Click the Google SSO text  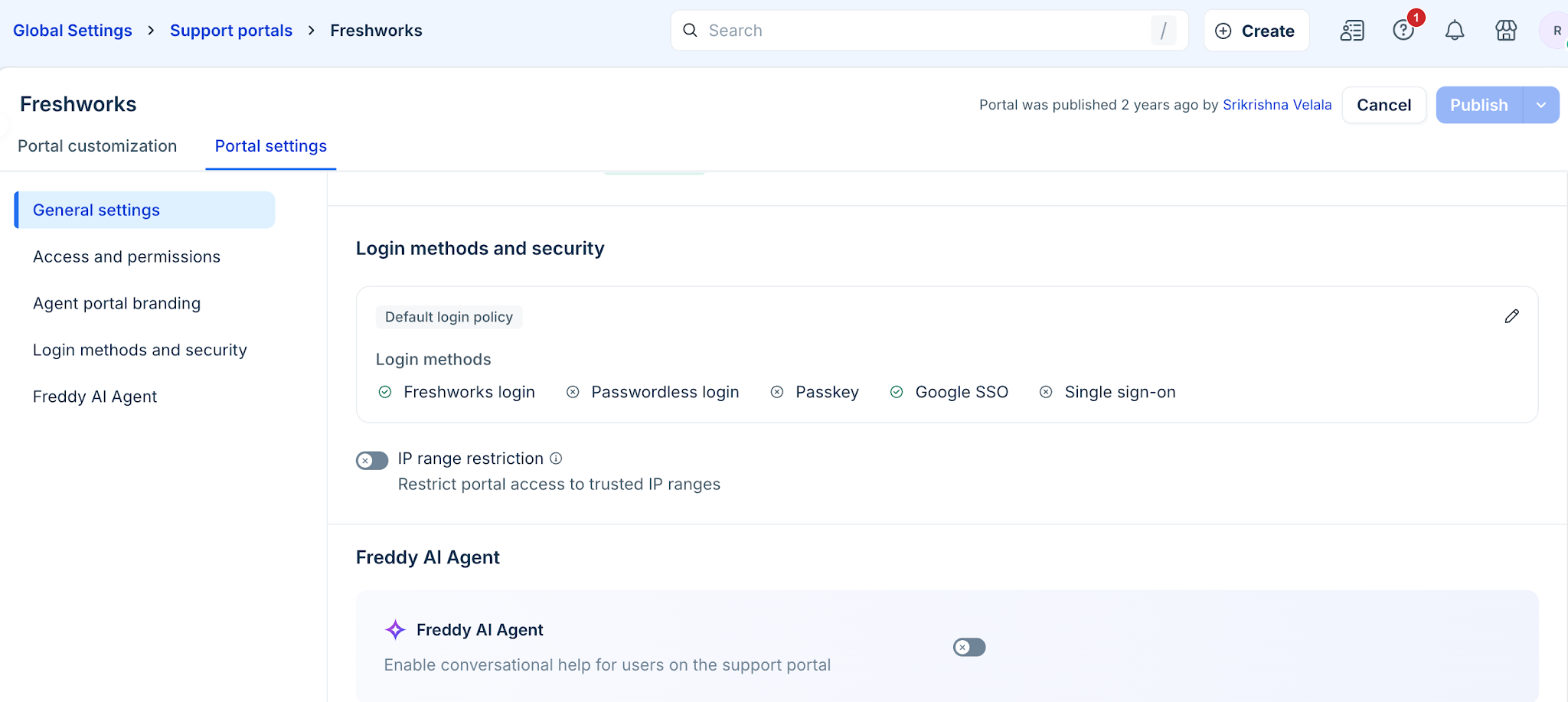[x=962, y=392]
